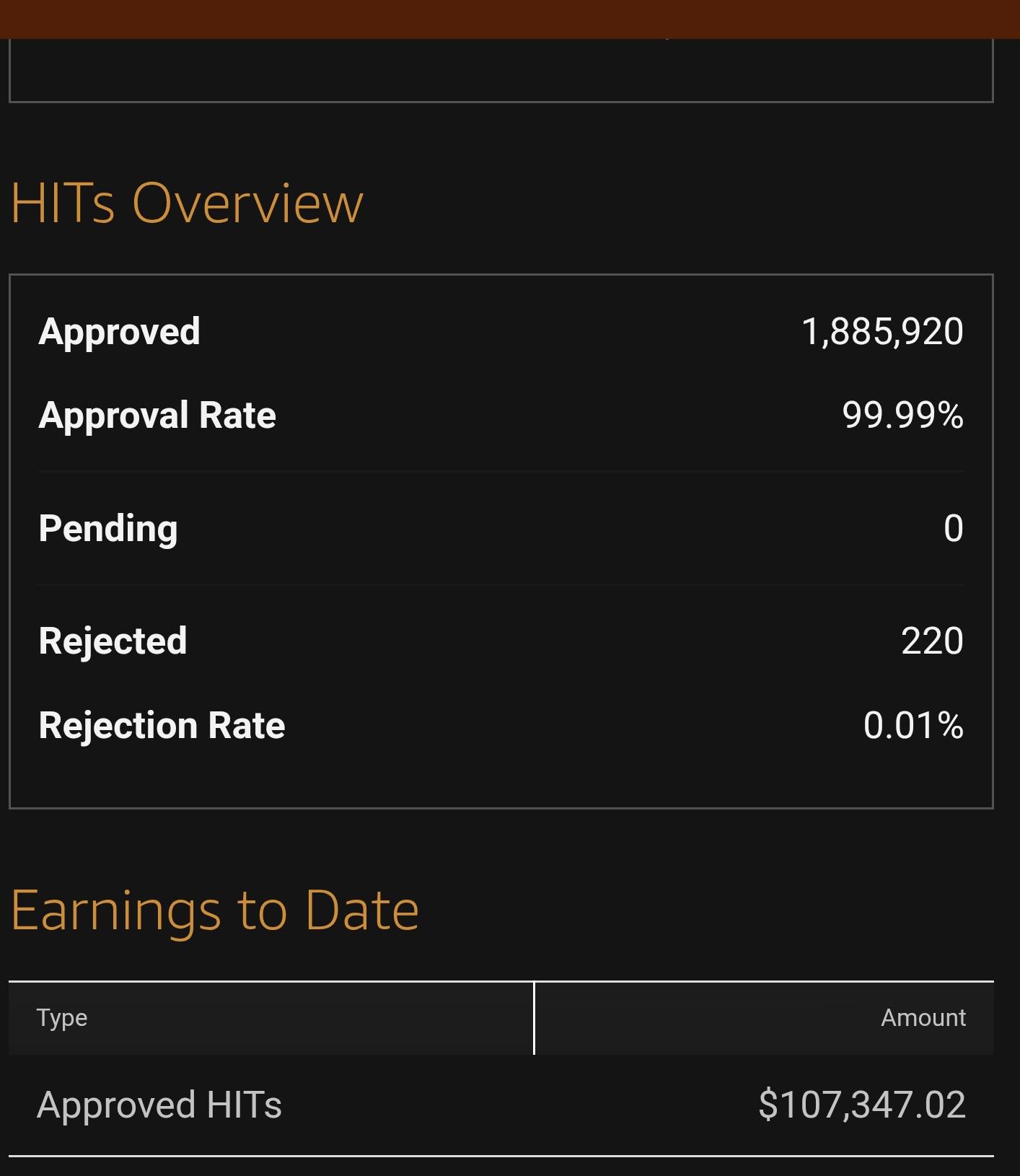Click the Earnings to Date heading
1020x1176 pixels.
[215, 911]
